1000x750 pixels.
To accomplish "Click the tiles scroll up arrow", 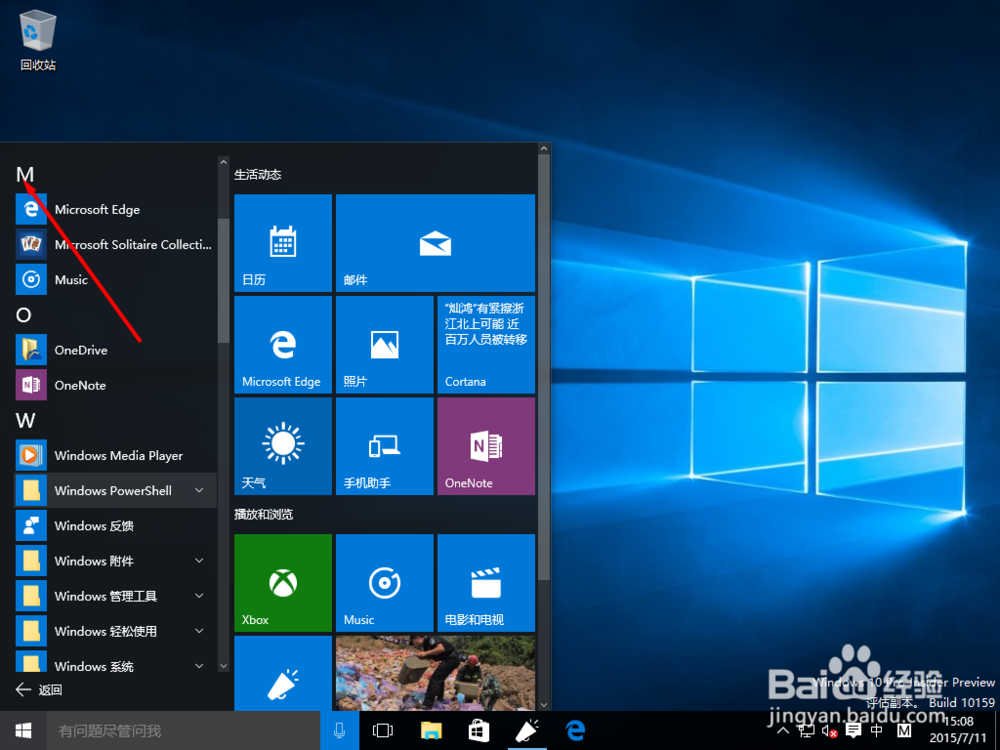I will point(544,149).
